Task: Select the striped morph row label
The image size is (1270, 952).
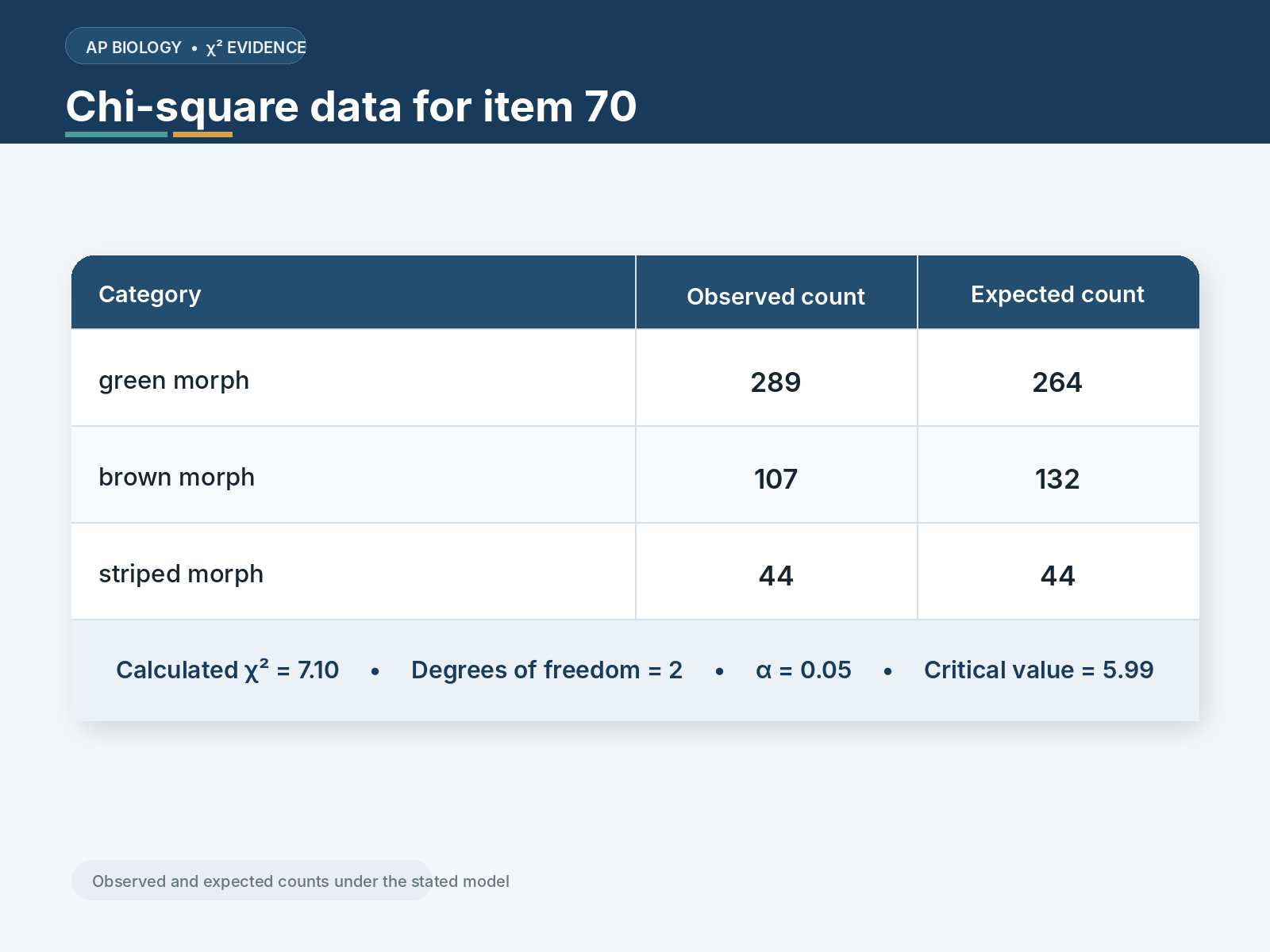Action: pyautogui.click(x=181, y=574)
